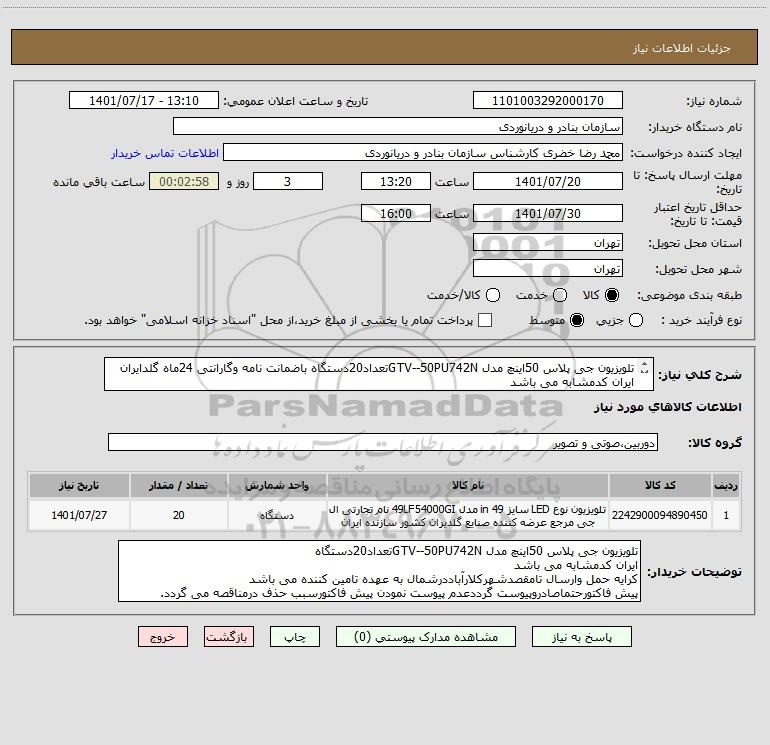This screenshot has height=745, width=770.
Task: Select the کالا/خدمت radio button
Action: point(493,295)
